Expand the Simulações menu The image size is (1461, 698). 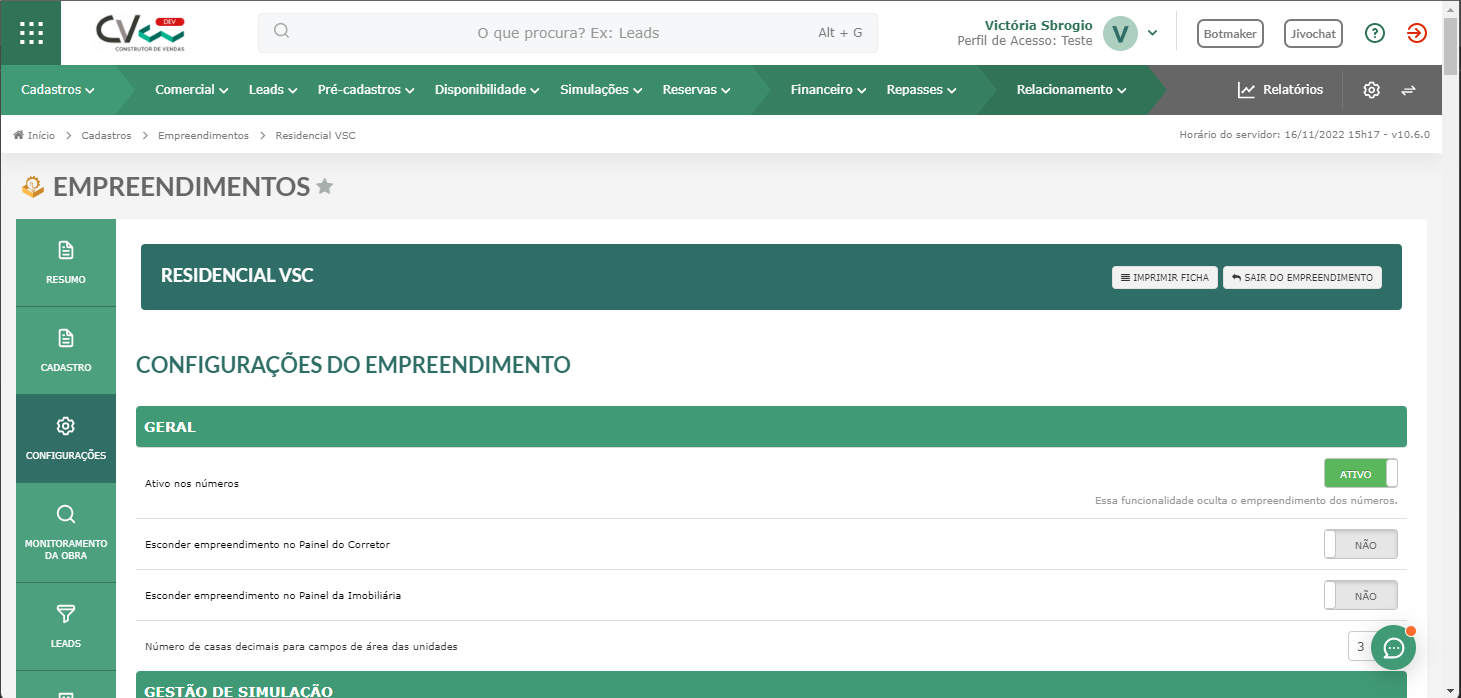click(x=601, y=90)
